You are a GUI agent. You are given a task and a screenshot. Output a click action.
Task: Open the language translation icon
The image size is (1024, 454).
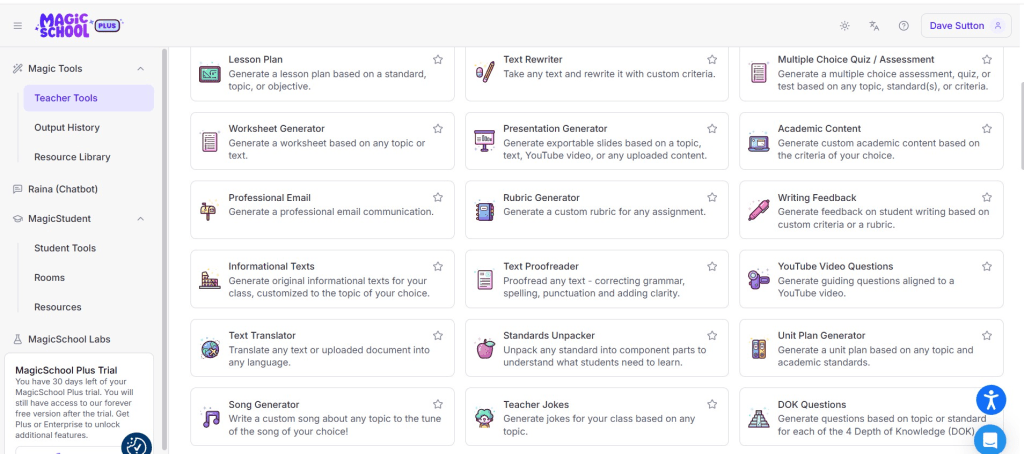pos(874,26)
